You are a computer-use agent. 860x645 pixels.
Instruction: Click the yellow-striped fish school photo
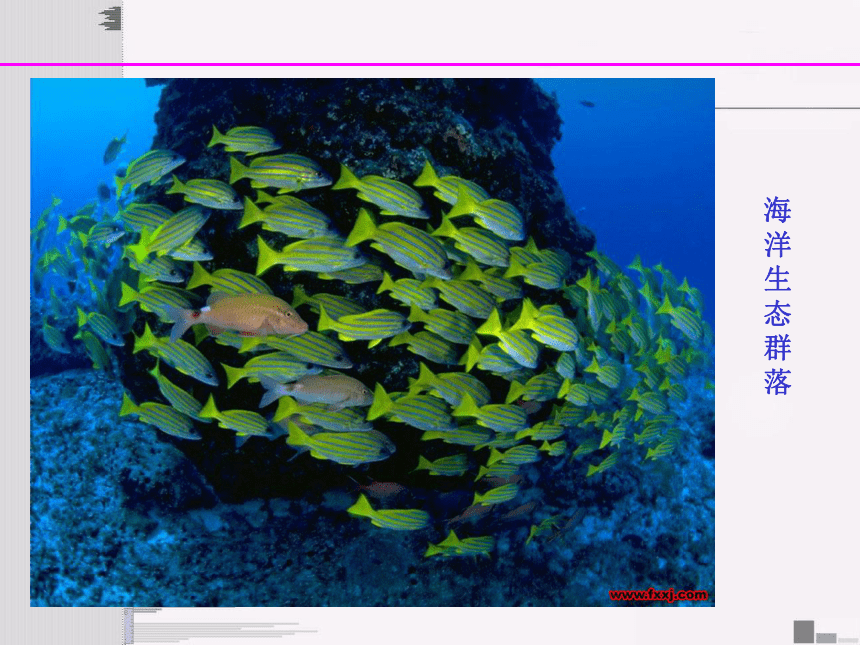point(372,342)
